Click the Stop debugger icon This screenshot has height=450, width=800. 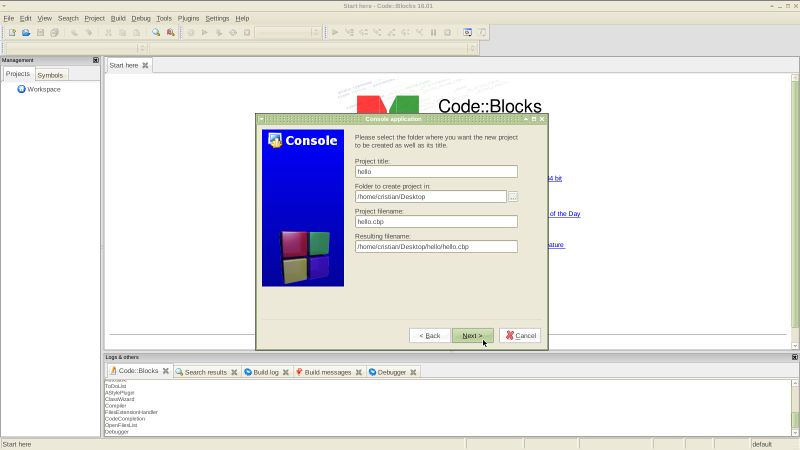(447, 32)
